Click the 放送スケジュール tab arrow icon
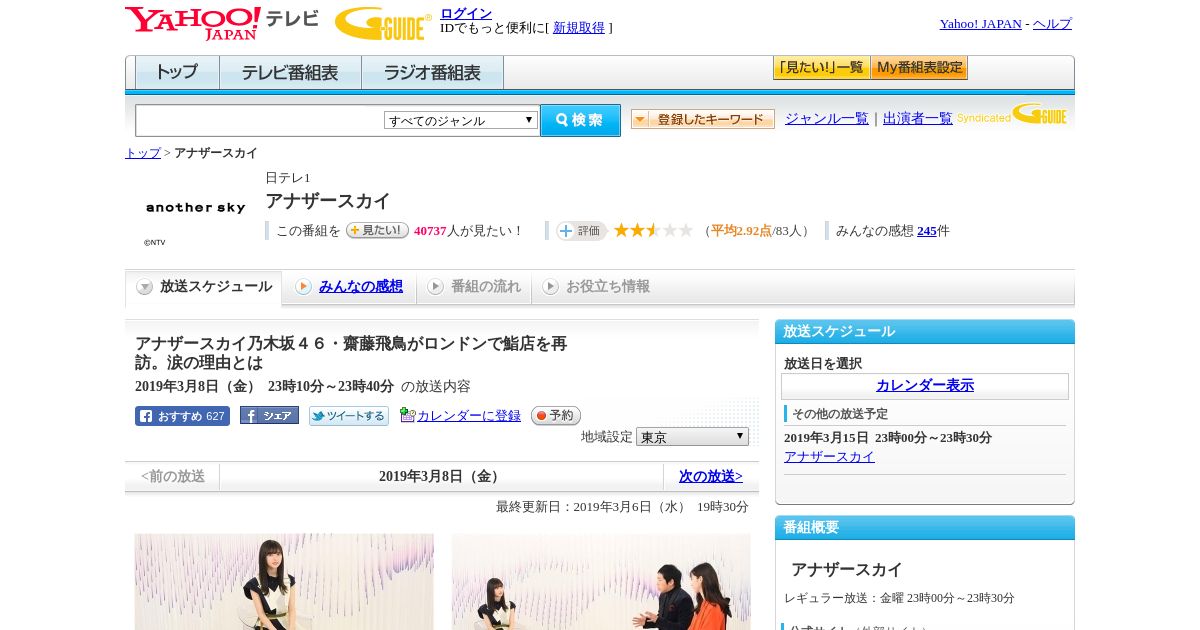1200x630 pixels. (145, 287)
